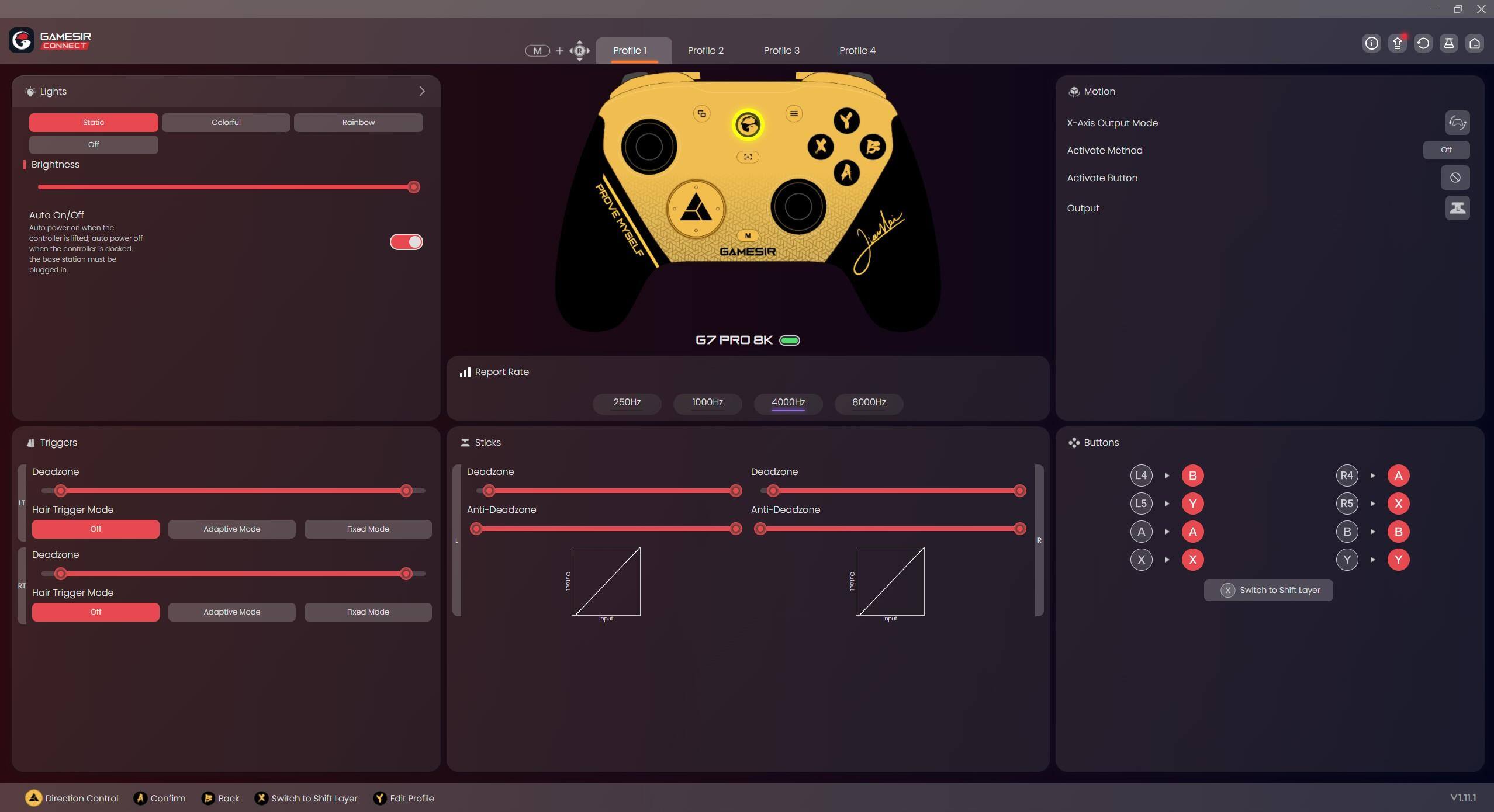Click the X-Axis Output Mode steering icon

(x=1457, y=123)
